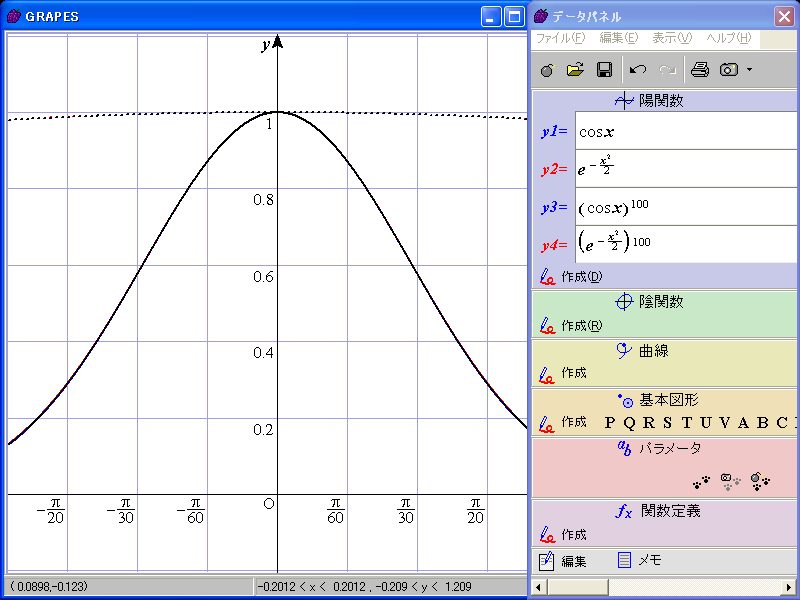Open the 表示(V) menu
The width and height of the screenshot is (800, 600).
click(x=671, y=38)
